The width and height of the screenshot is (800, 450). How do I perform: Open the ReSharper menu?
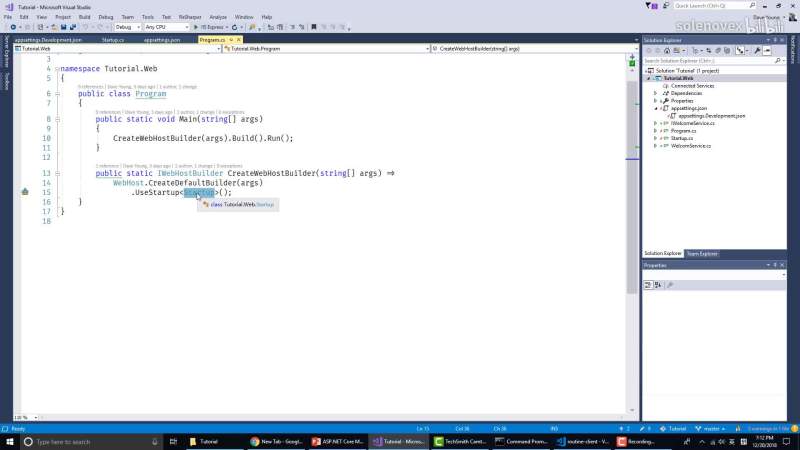coord(190,17)
